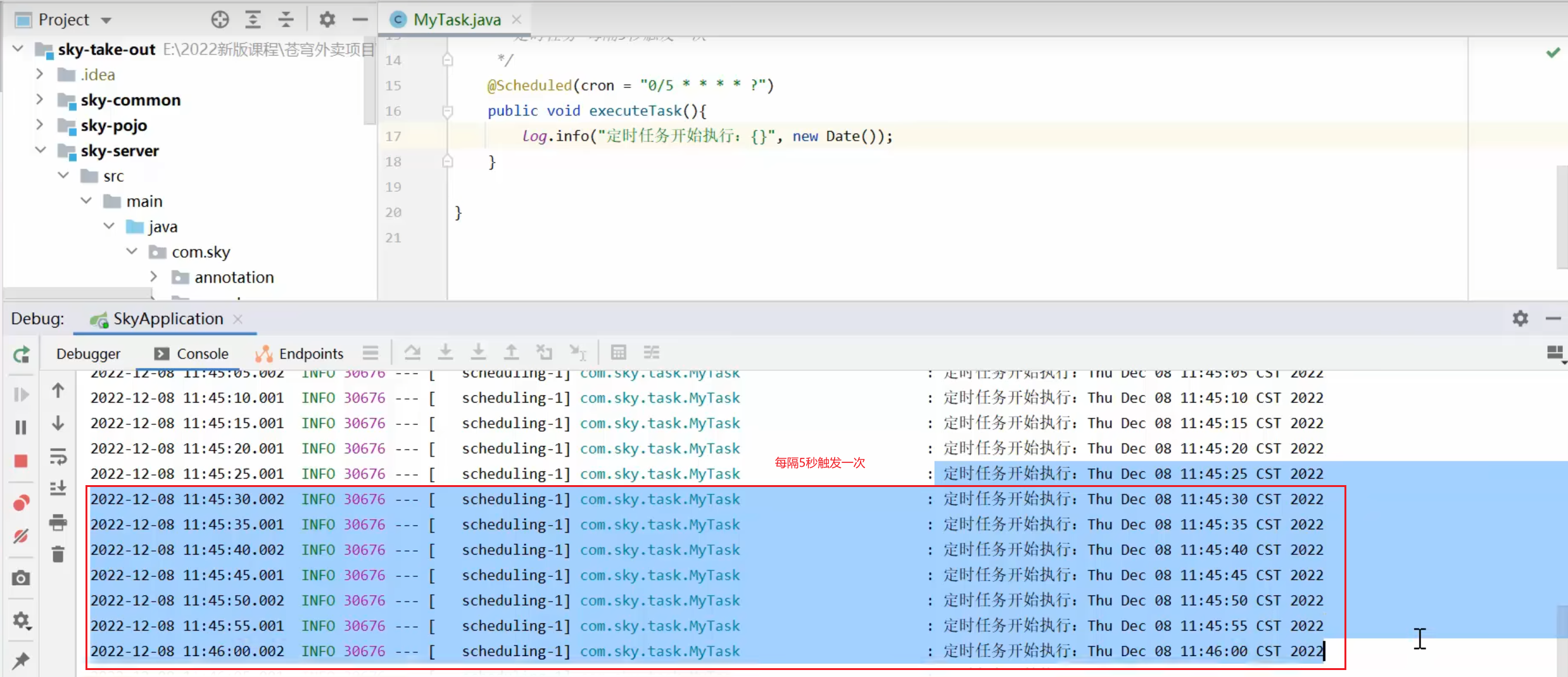Mute breakpoints in the debug sidebar
This screenshot has width=1568, height=677.
pyautogui.click(x=21, y=536)
